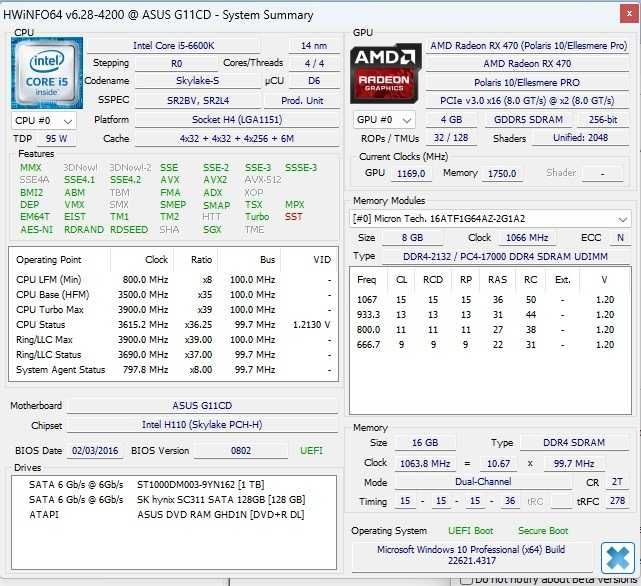641x586 pixels.
Task: Click the 4 GB video memory size field
Action: click(x=451, y=120)
